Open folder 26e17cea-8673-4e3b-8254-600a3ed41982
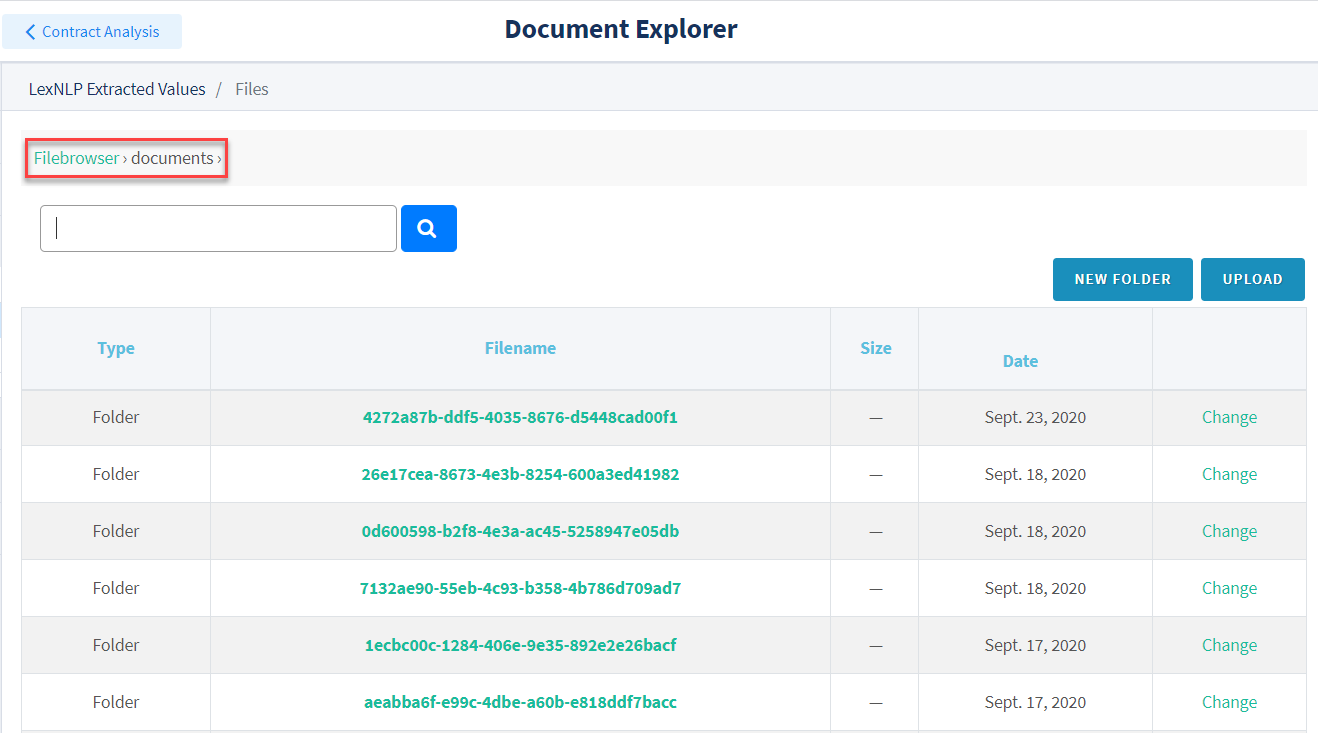 tap(520, 475)
